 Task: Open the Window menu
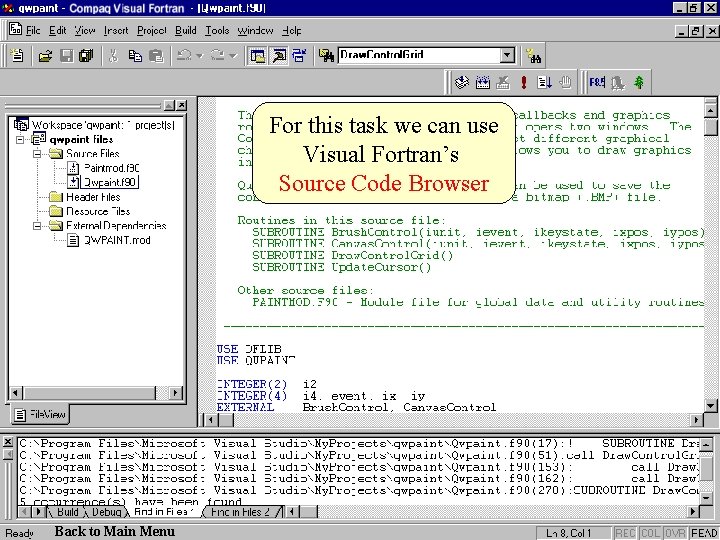[x=255, y=31]
